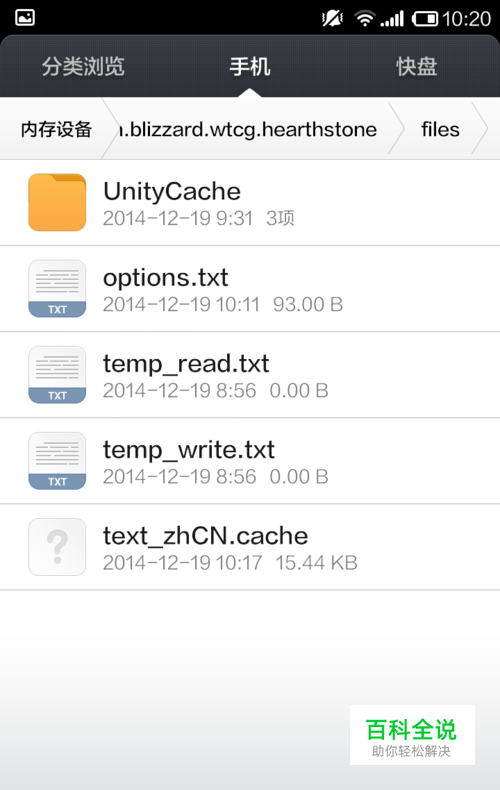Open the blizzard.wtcg.hearthstone breadcrumb segment
The height and width of the screenshot is (790, 500).
(247, 129)
